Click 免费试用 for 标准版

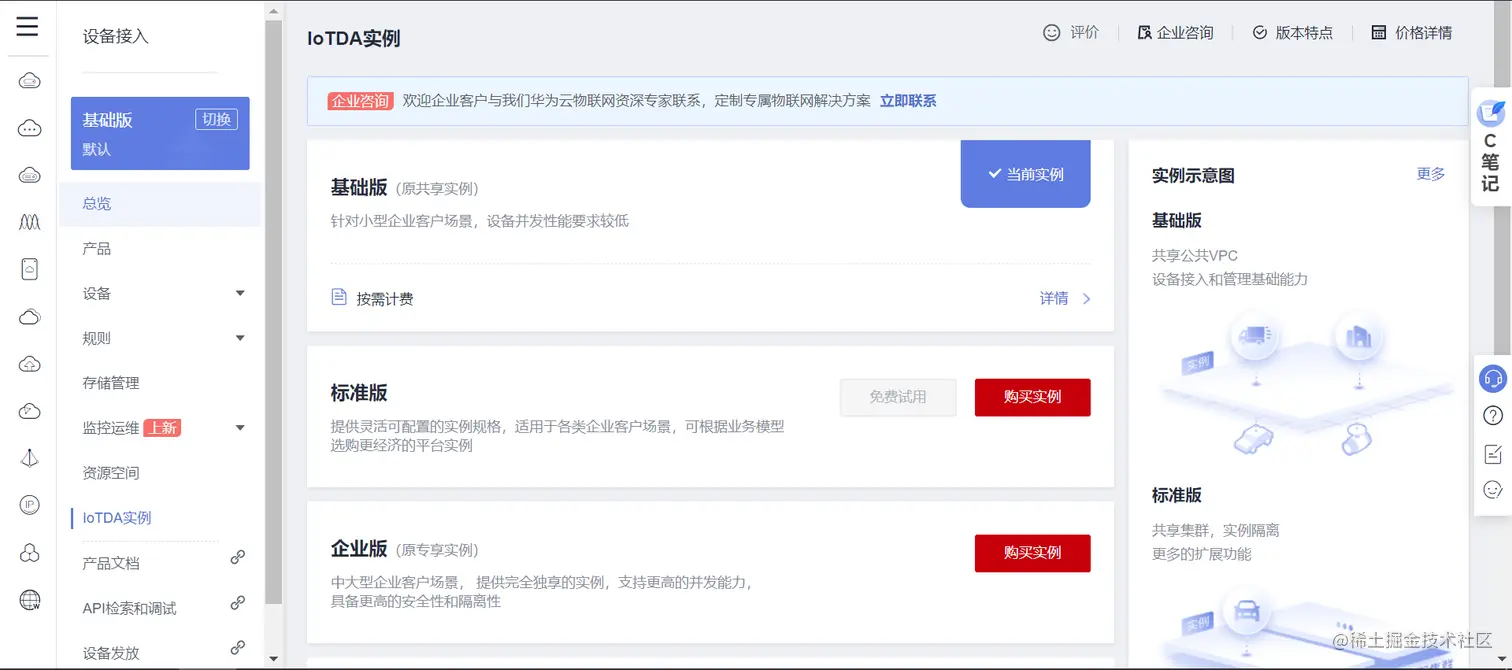tap(898, 397)
